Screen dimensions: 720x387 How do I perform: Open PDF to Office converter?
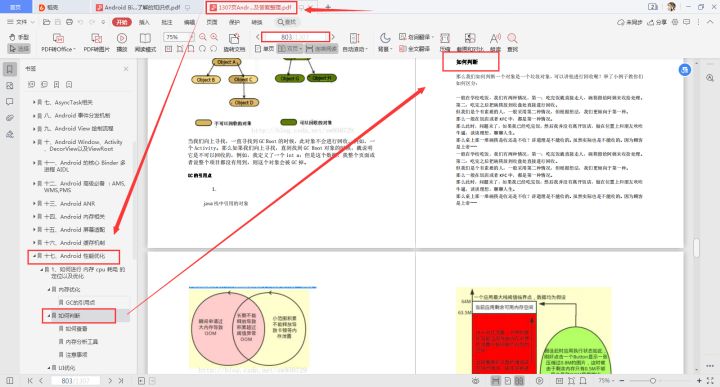point(58,43)
